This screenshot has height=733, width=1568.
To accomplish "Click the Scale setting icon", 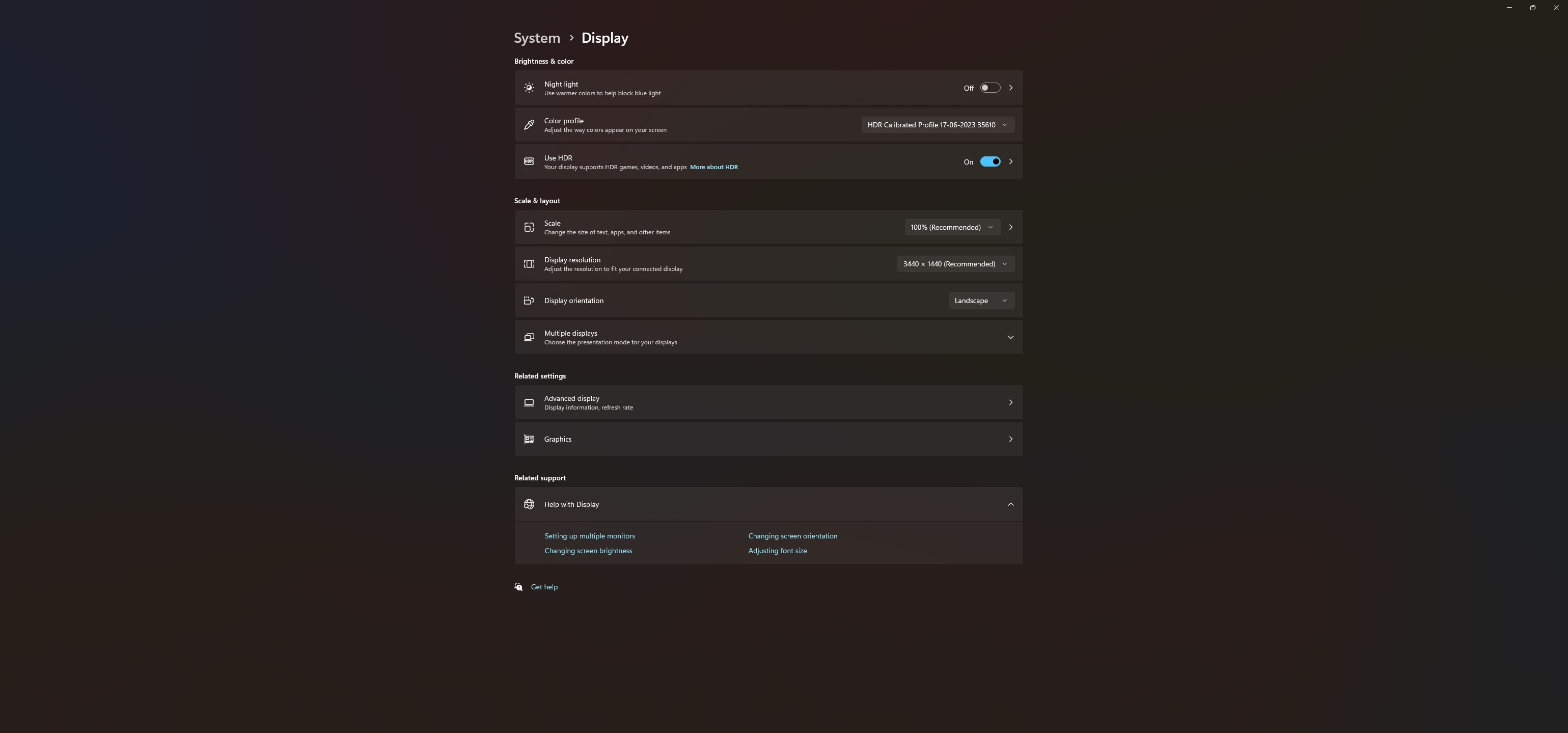I will [529, 227].
